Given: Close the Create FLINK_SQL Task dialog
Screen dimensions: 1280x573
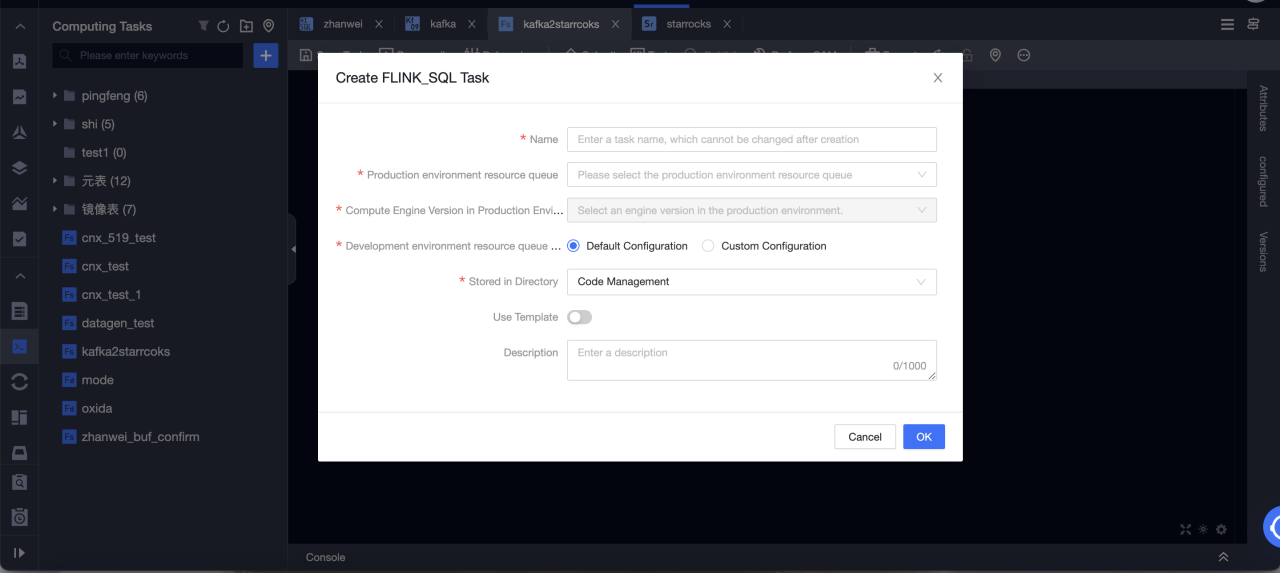Looking at the screenshot, I should pyautogui.click(x=937, y=78).
